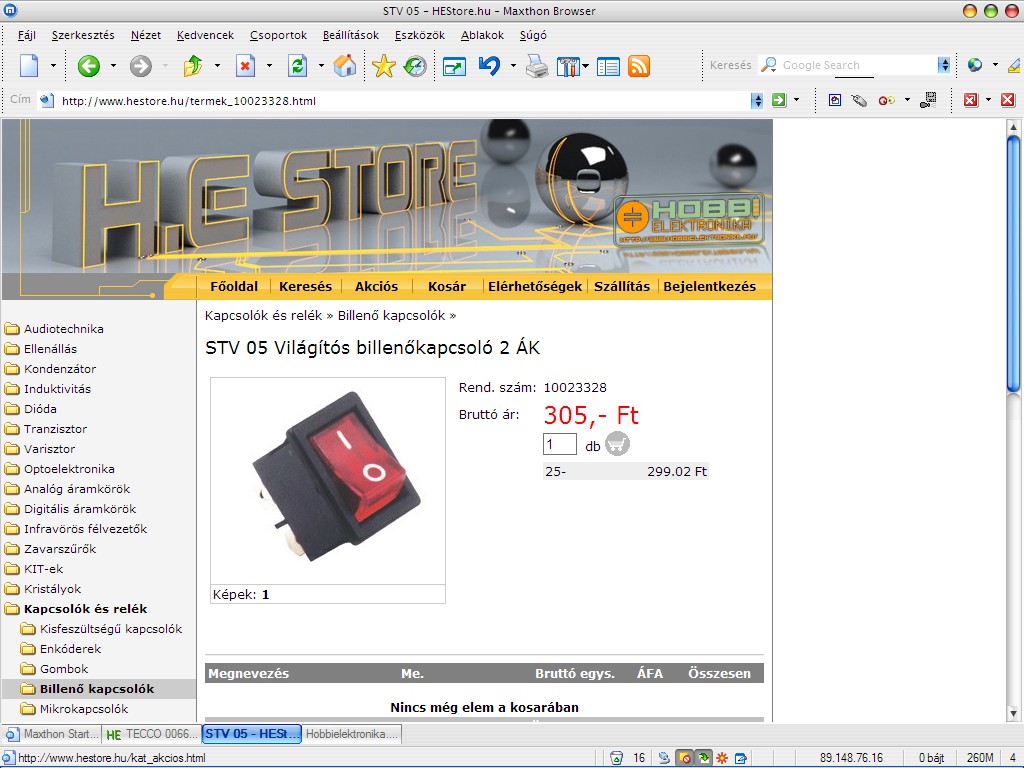Open the Szerkesztés menu
The width and height of the screenshot is (1024, 768).
click(x=83, y=35)
